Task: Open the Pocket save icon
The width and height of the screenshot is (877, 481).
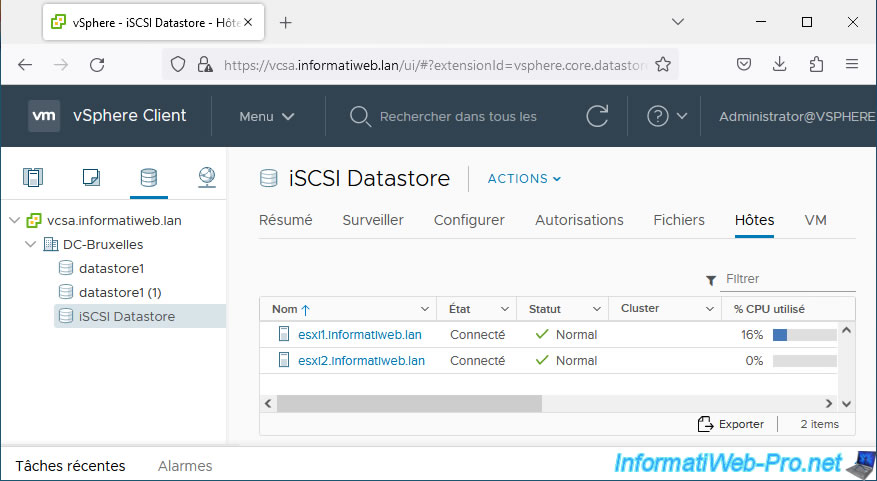Action: [743, 64]
